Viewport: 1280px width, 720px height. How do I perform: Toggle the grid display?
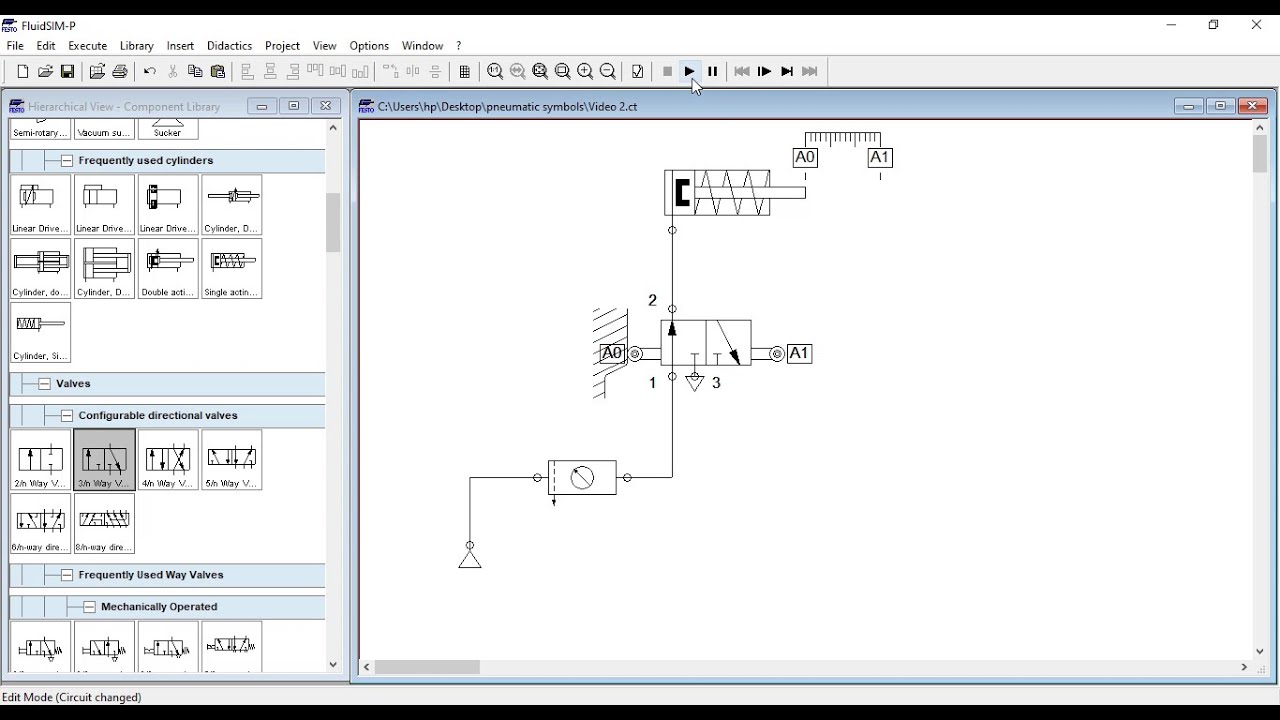click(x=465, y=71)
